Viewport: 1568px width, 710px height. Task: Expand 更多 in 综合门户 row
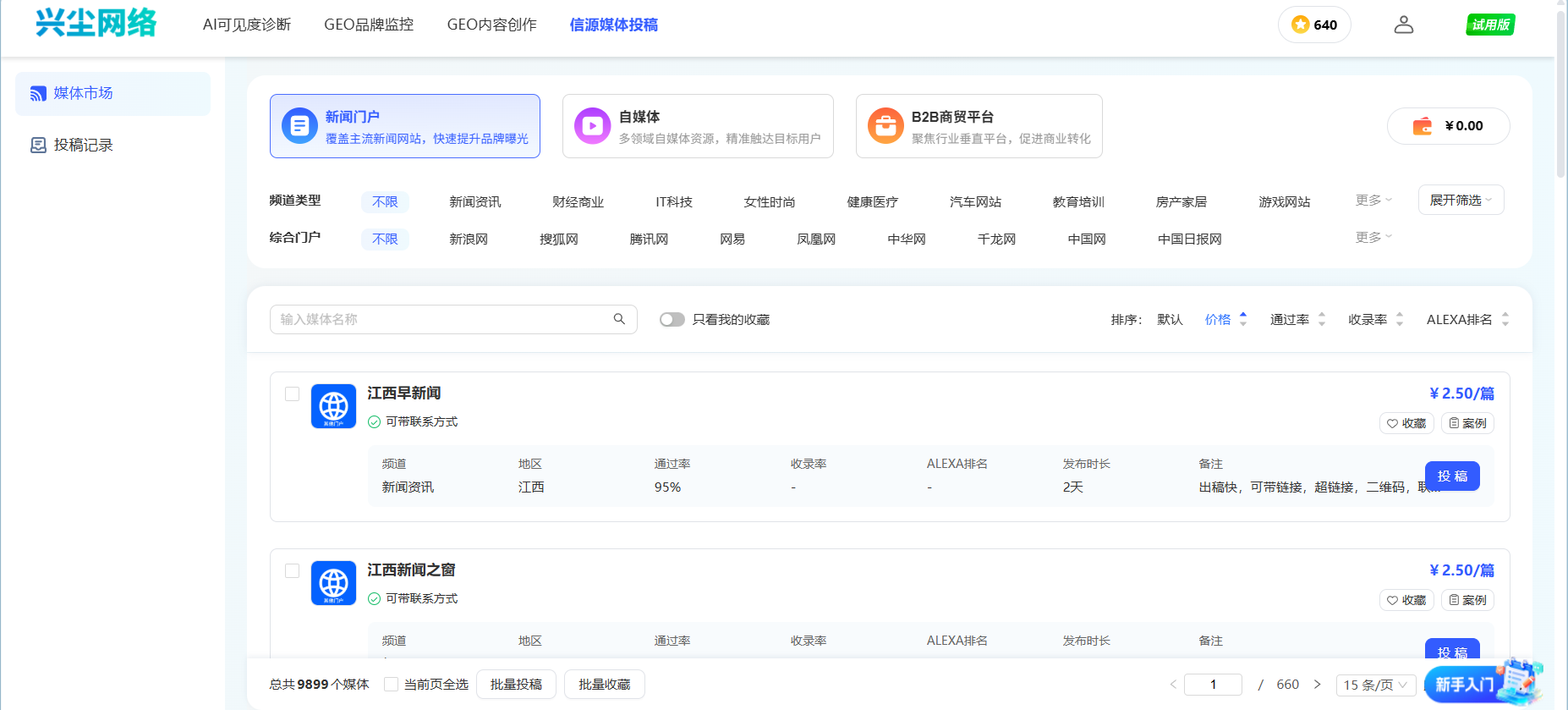[x=1373, y=237]
